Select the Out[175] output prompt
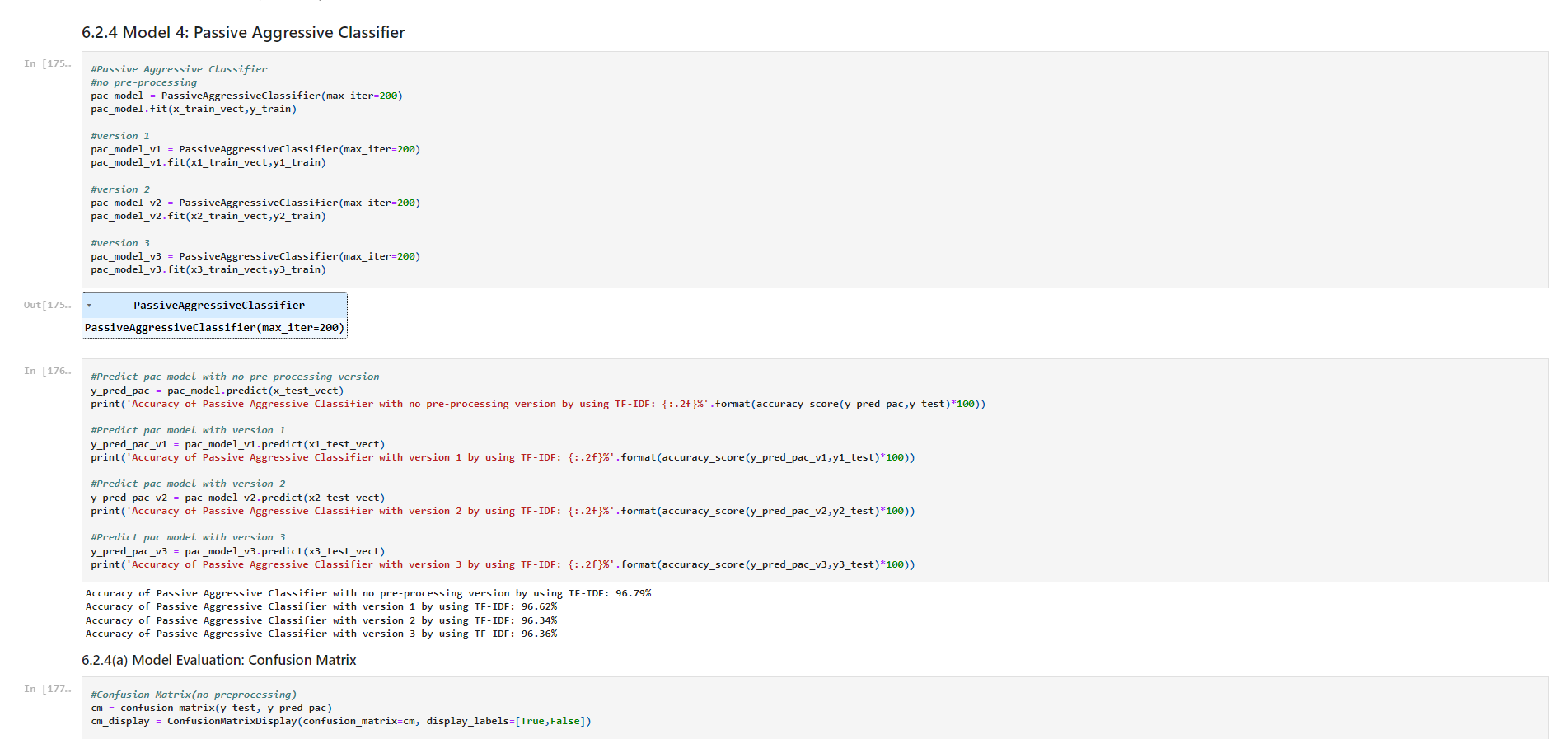 point(47,306)
